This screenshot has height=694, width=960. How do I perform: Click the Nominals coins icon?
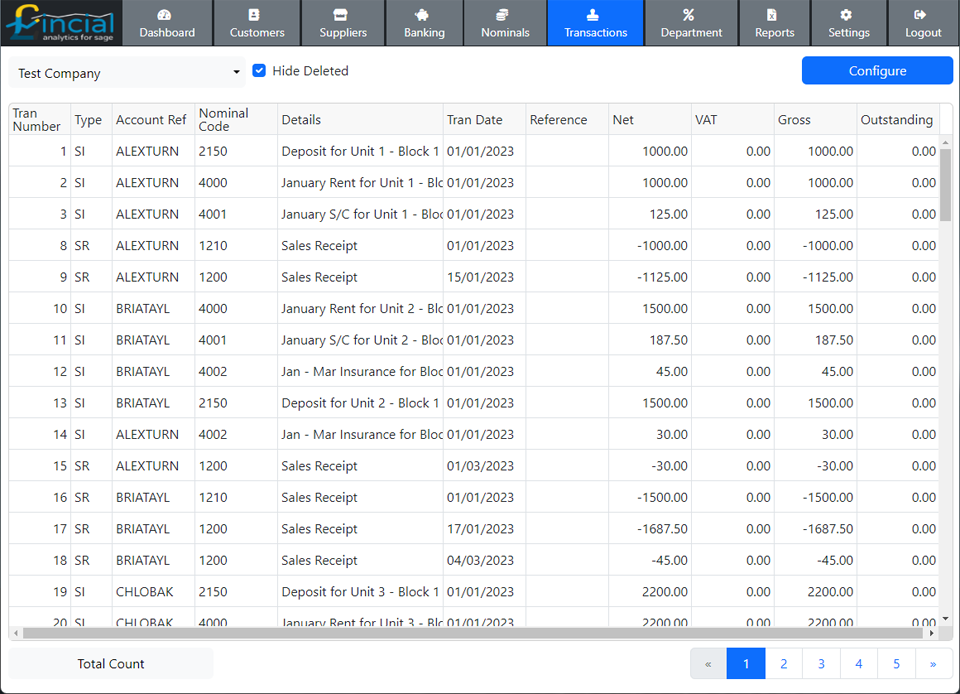(502, 15)
